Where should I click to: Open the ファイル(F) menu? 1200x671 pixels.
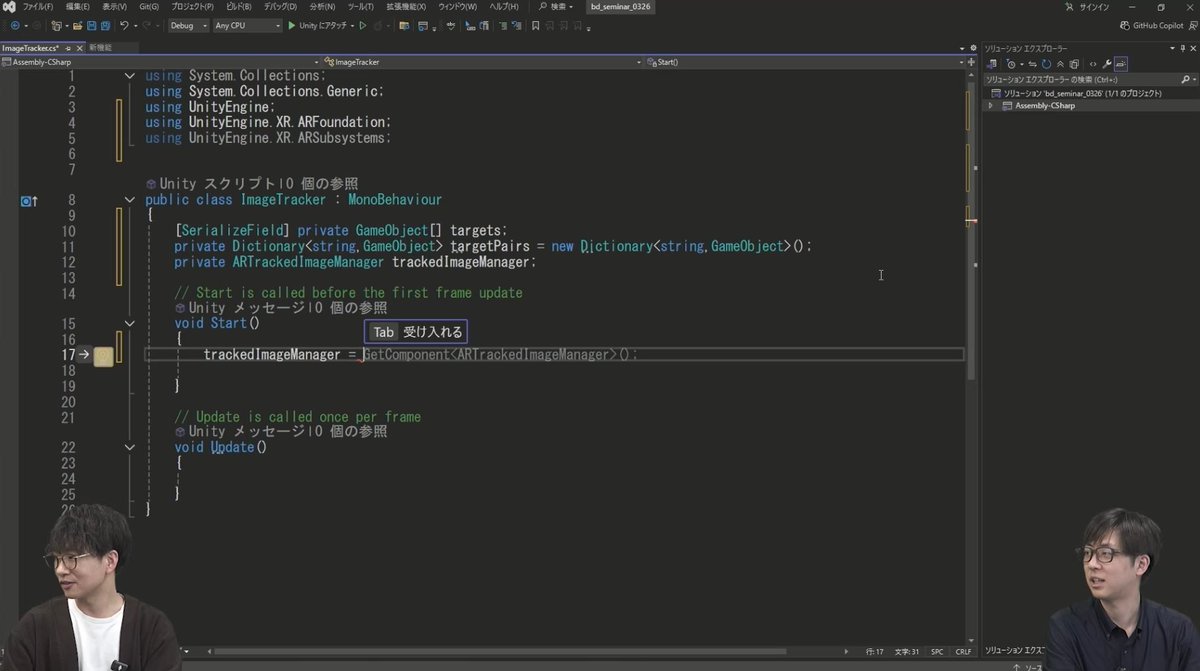[38, 7]
